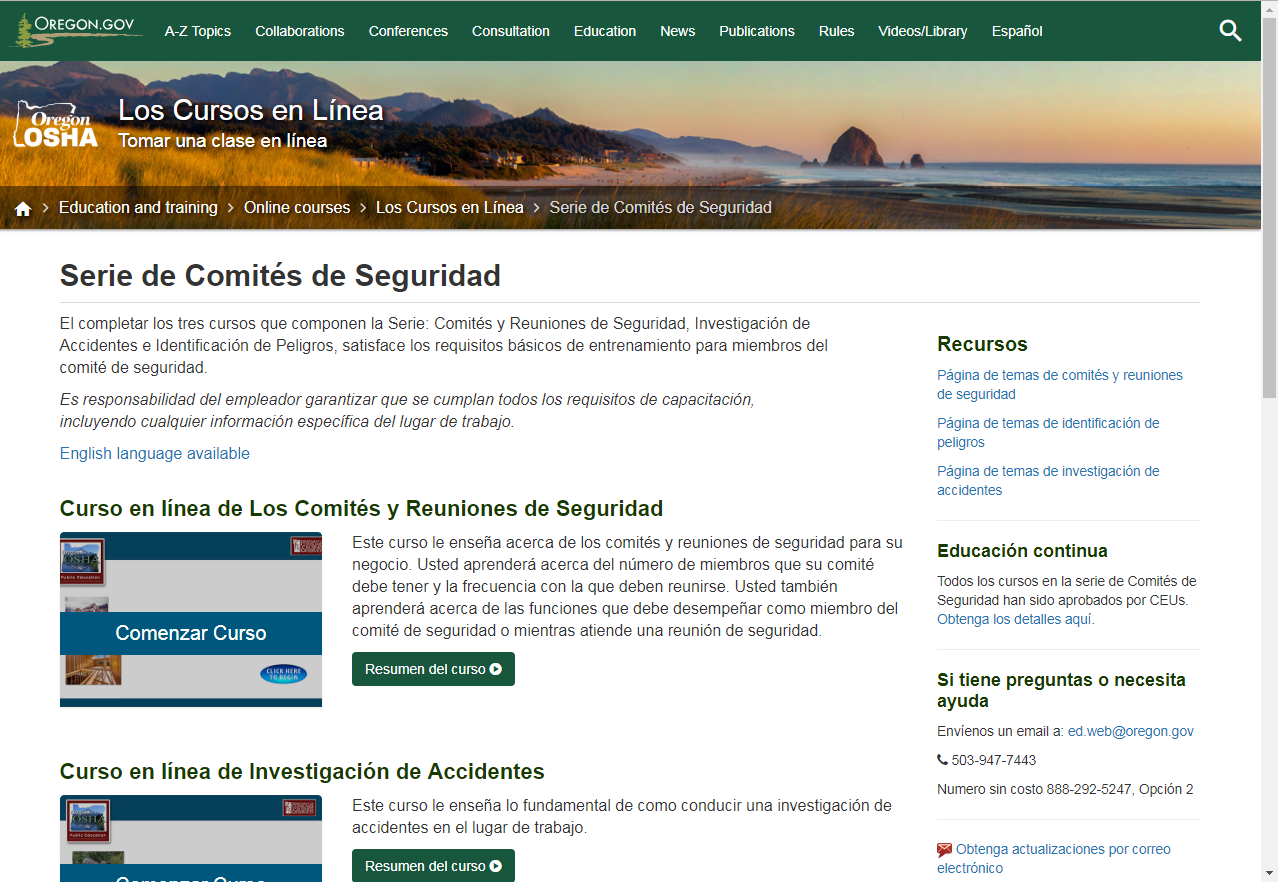Click the English language available link
Viewport: 1278px width, 882px height.
click(155, 454)
